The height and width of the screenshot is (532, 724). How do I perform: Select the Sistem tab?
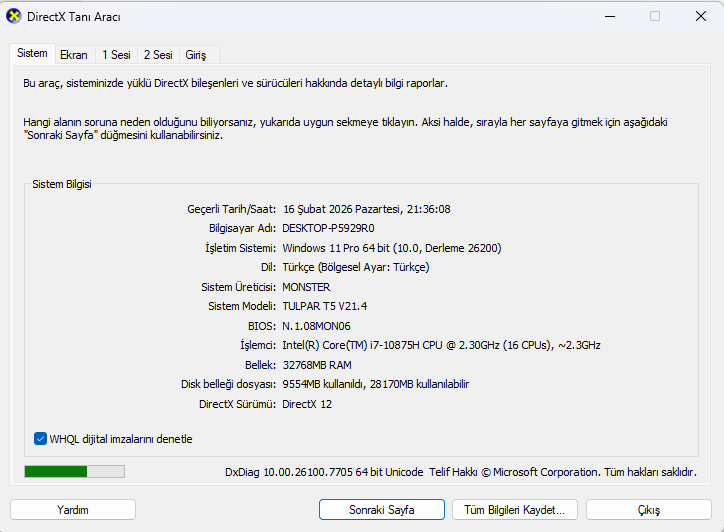[x=32, y=53]
